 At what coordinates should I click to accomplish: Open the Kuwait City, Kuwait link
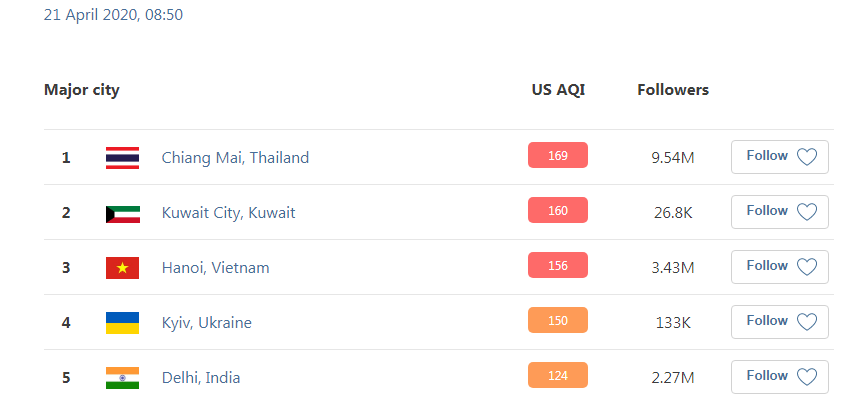[228, 212]
